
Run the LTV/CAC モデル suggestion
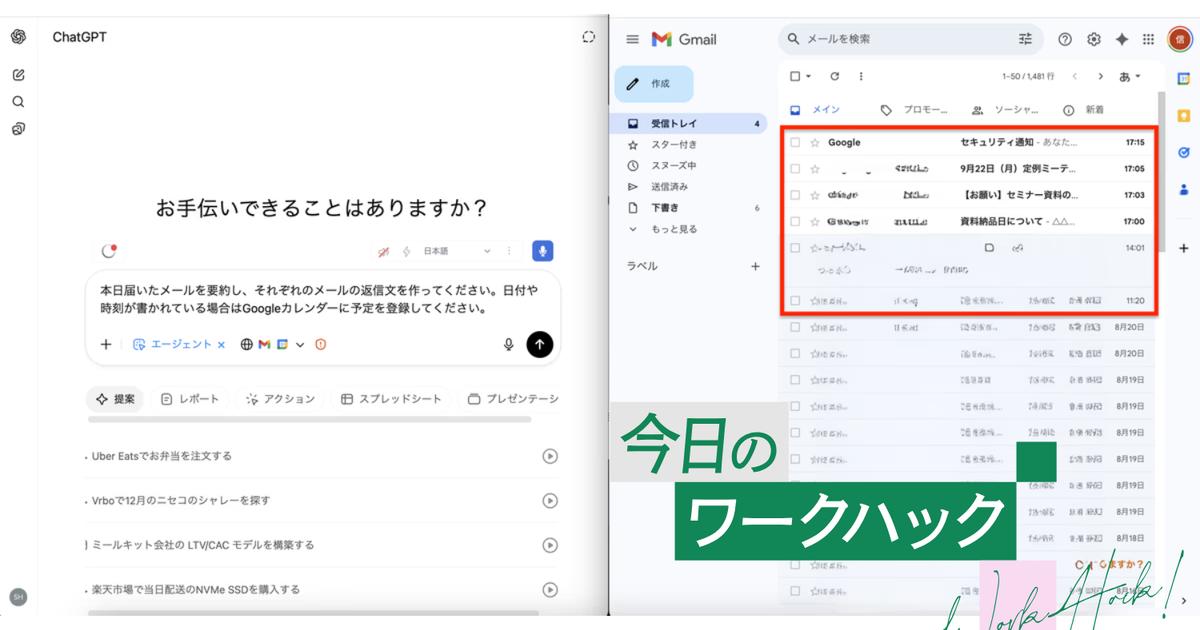(x=549, y=545)
